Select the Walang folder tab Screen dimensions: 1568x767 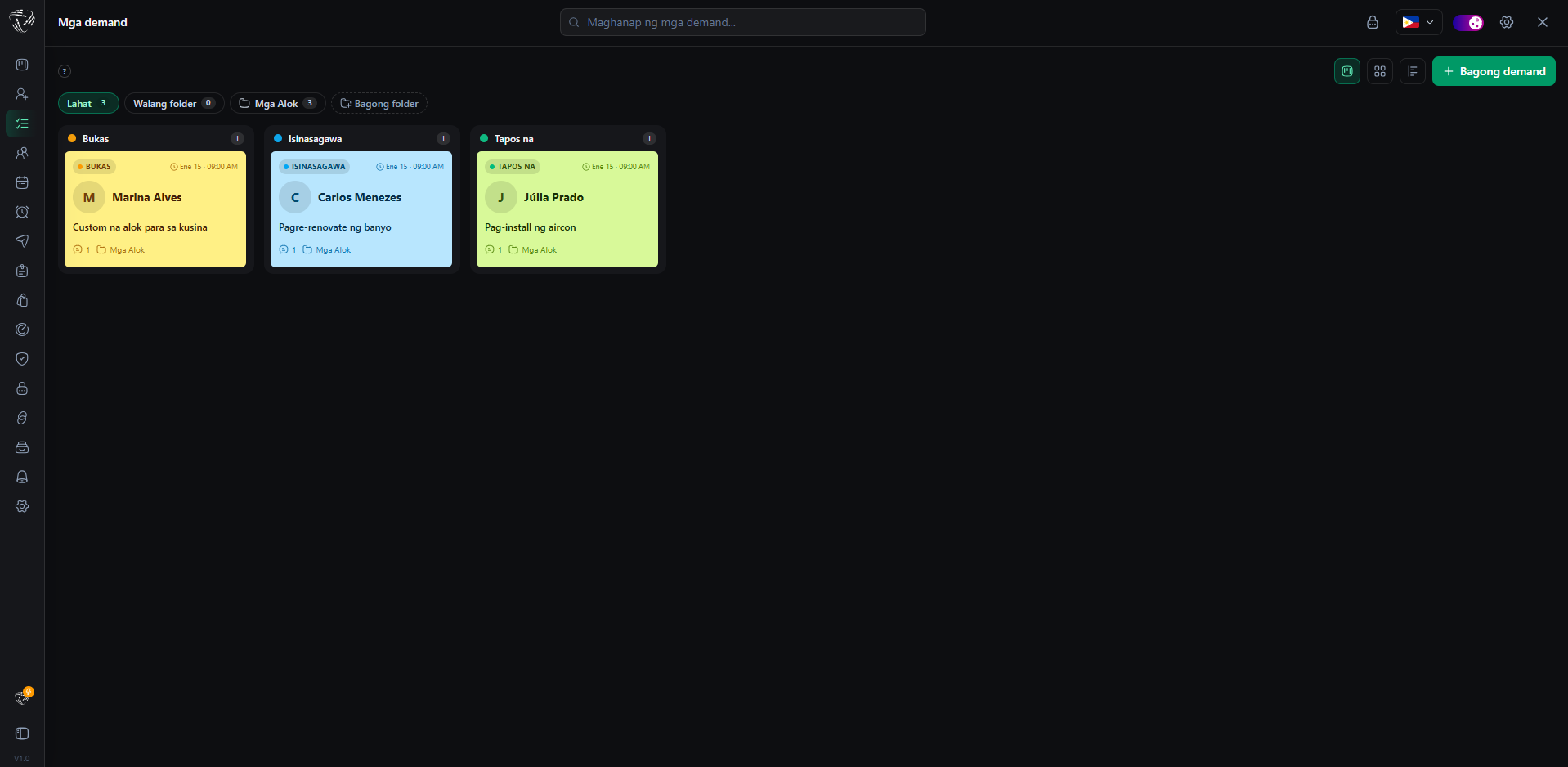pos(174,103)
